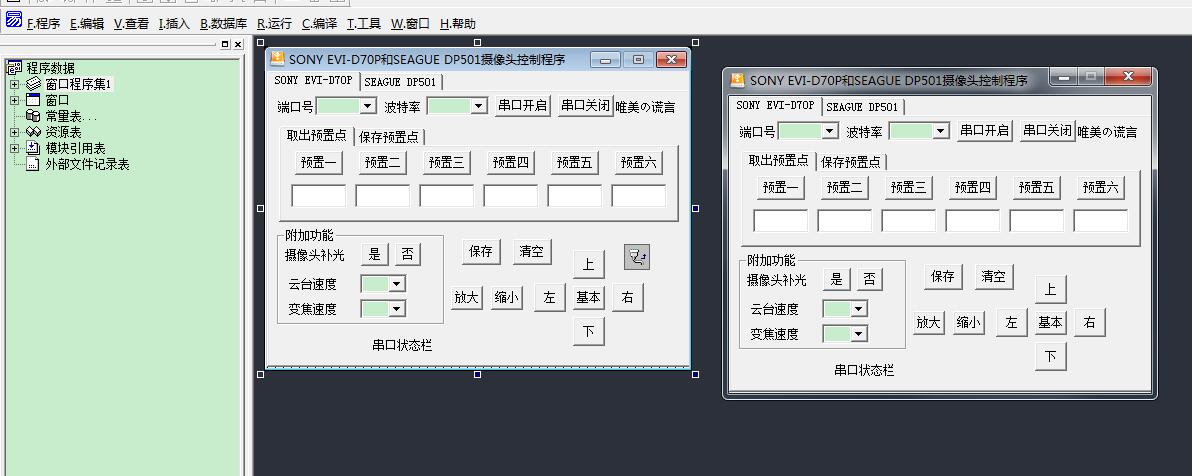The height and width of the screenshot is (476, 1192).
Task: Float the project tree panel with its square button
Action: (226, 45)
